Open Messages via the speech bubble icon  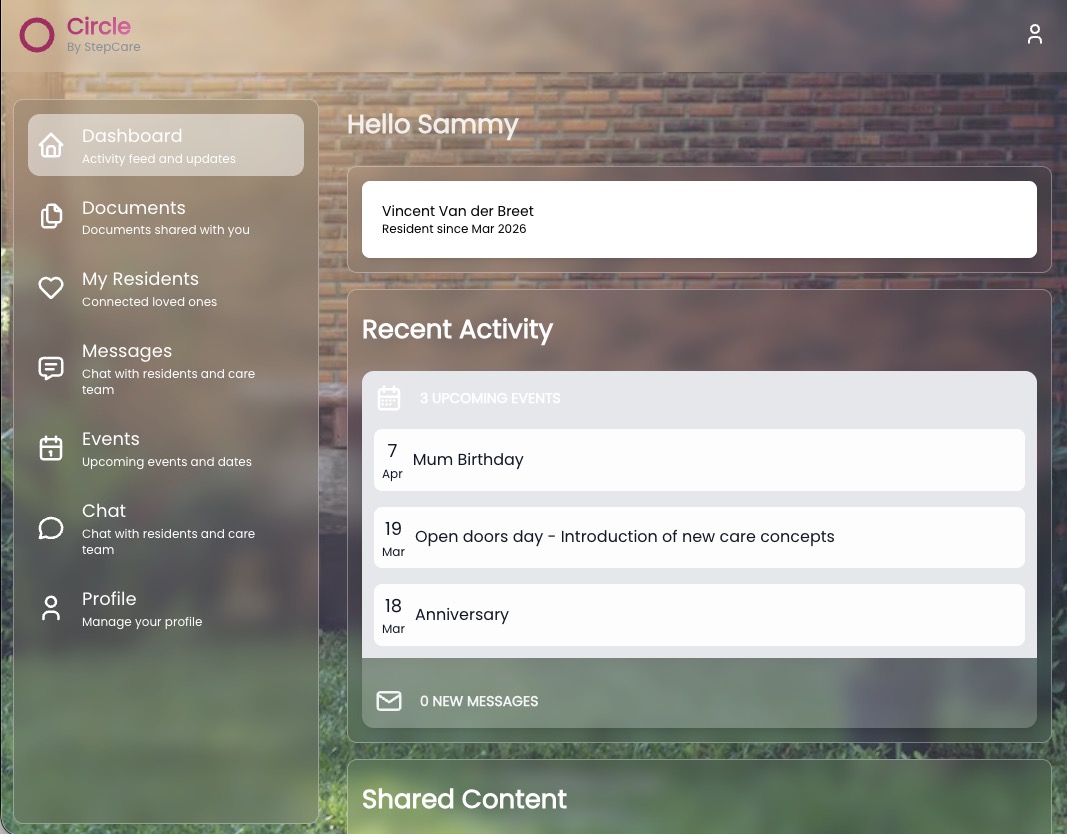pos(51,368)
